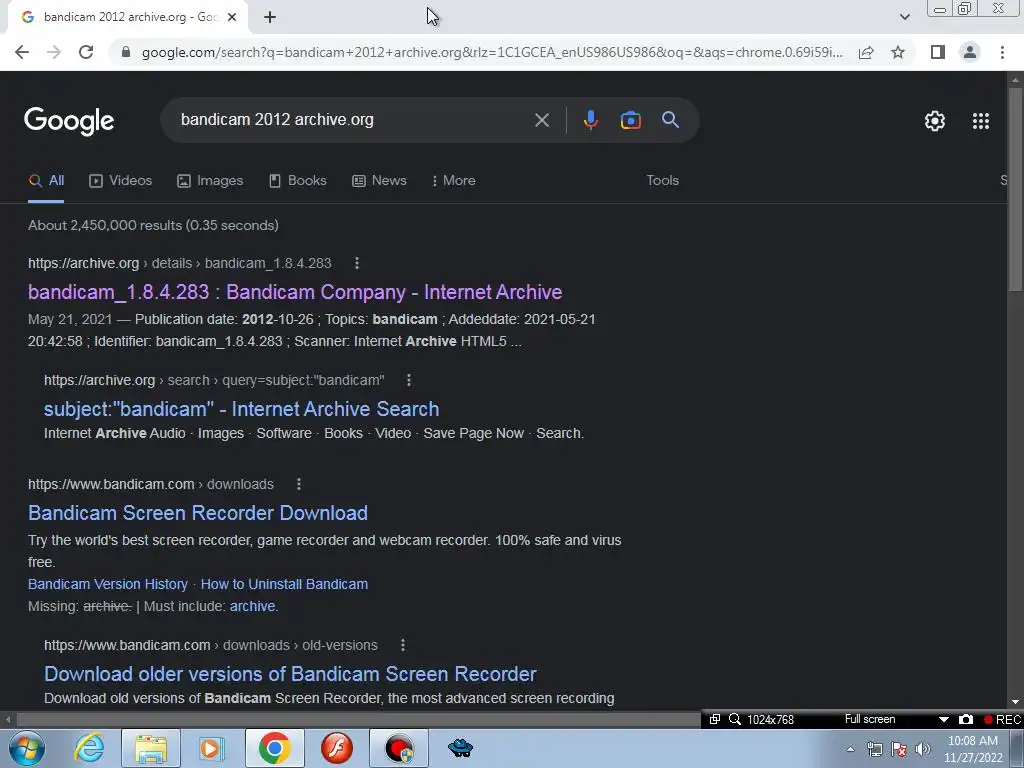Open site info via the padlock icon
Image resolution: width=1024 pixels, height=768 pixels.
tap(126, 52)
